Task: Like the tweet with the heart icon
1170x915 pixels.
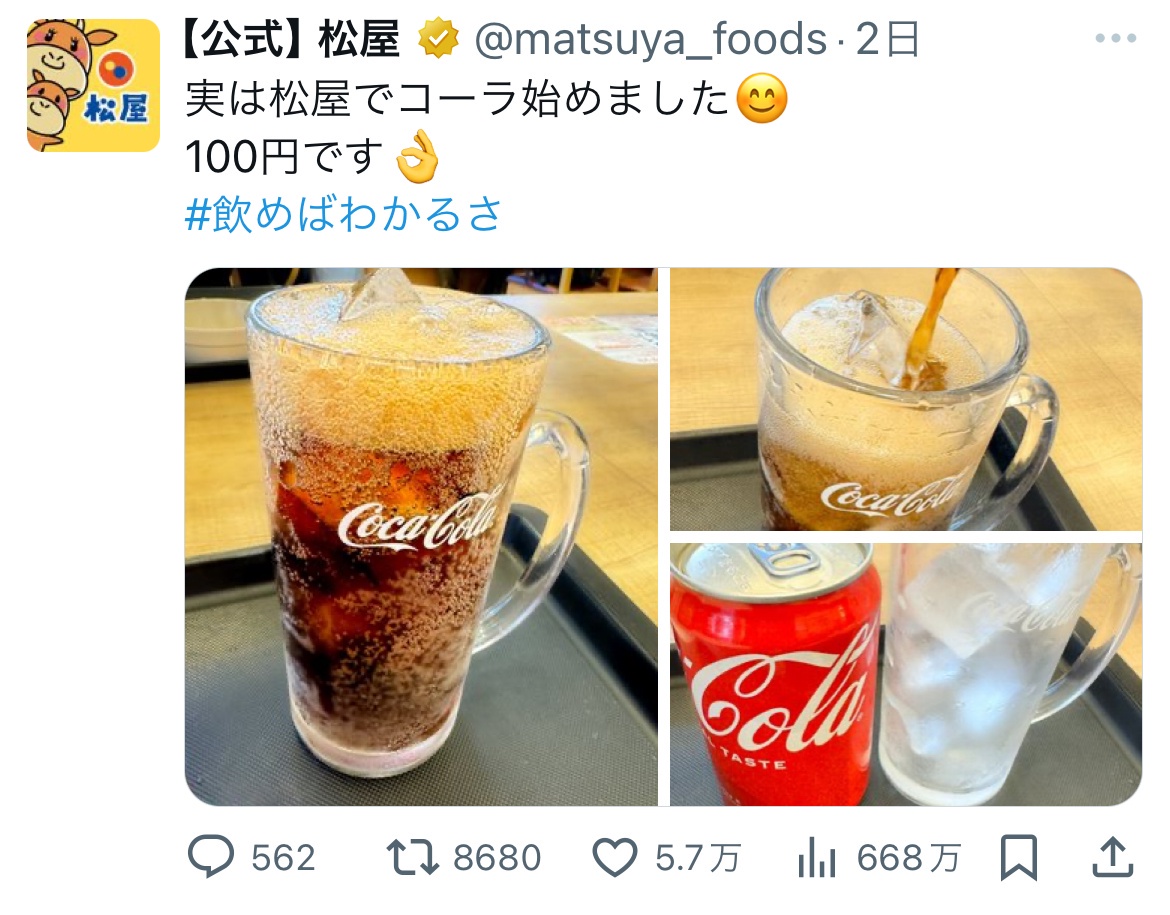Action: tap(615, 857)
